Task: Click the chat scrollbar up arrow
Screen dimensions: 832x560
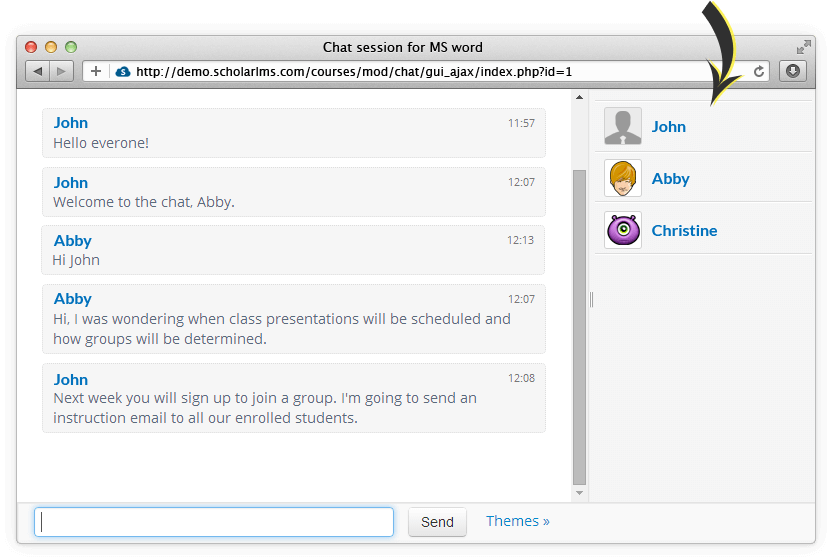Action: pos(579,97)
